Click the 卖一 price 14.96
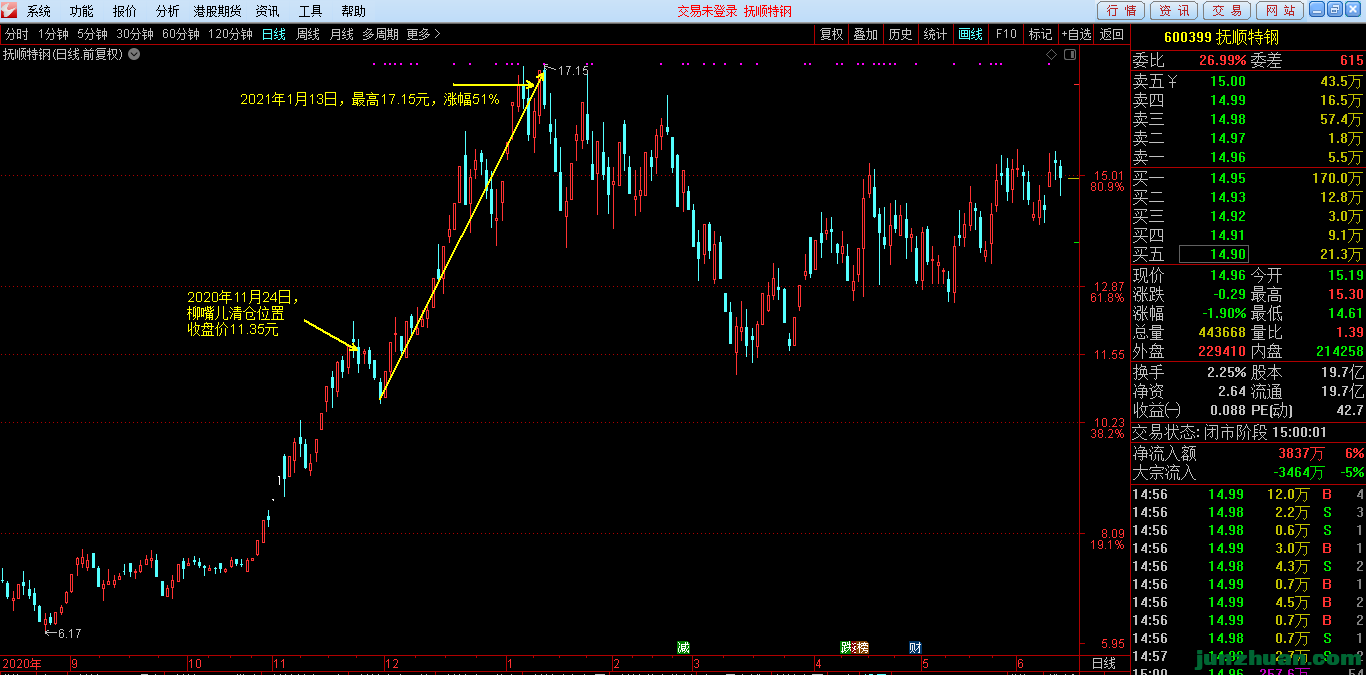This screenshot has width=1366, height=675. pos(1228,157)
